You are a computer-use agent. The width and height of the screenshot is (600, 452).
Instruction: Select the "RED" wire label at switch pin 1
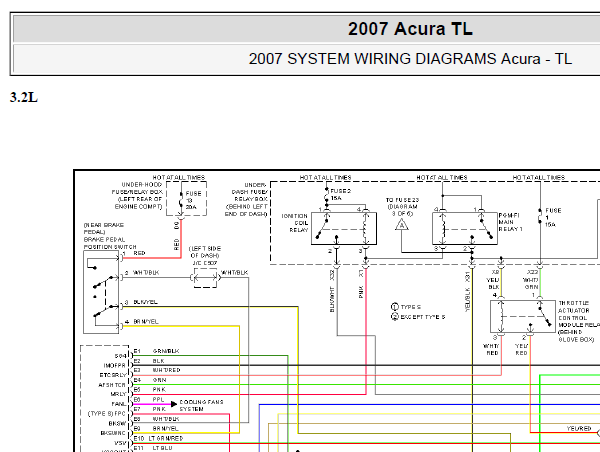pos(139,253)
